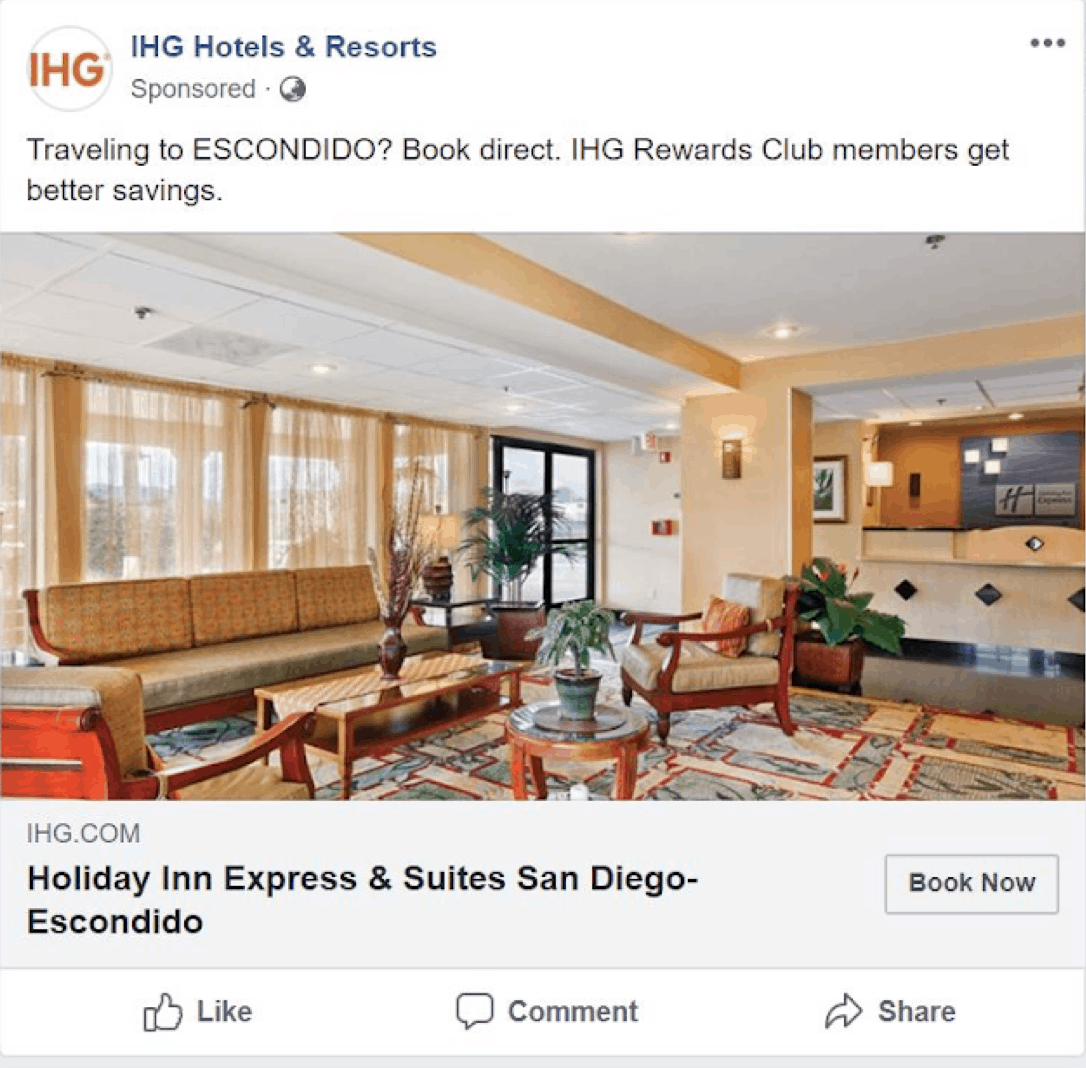Open the hotel lobby ad image
1086x1068 pixels.
pyautogui.click(x=543, y=516)
